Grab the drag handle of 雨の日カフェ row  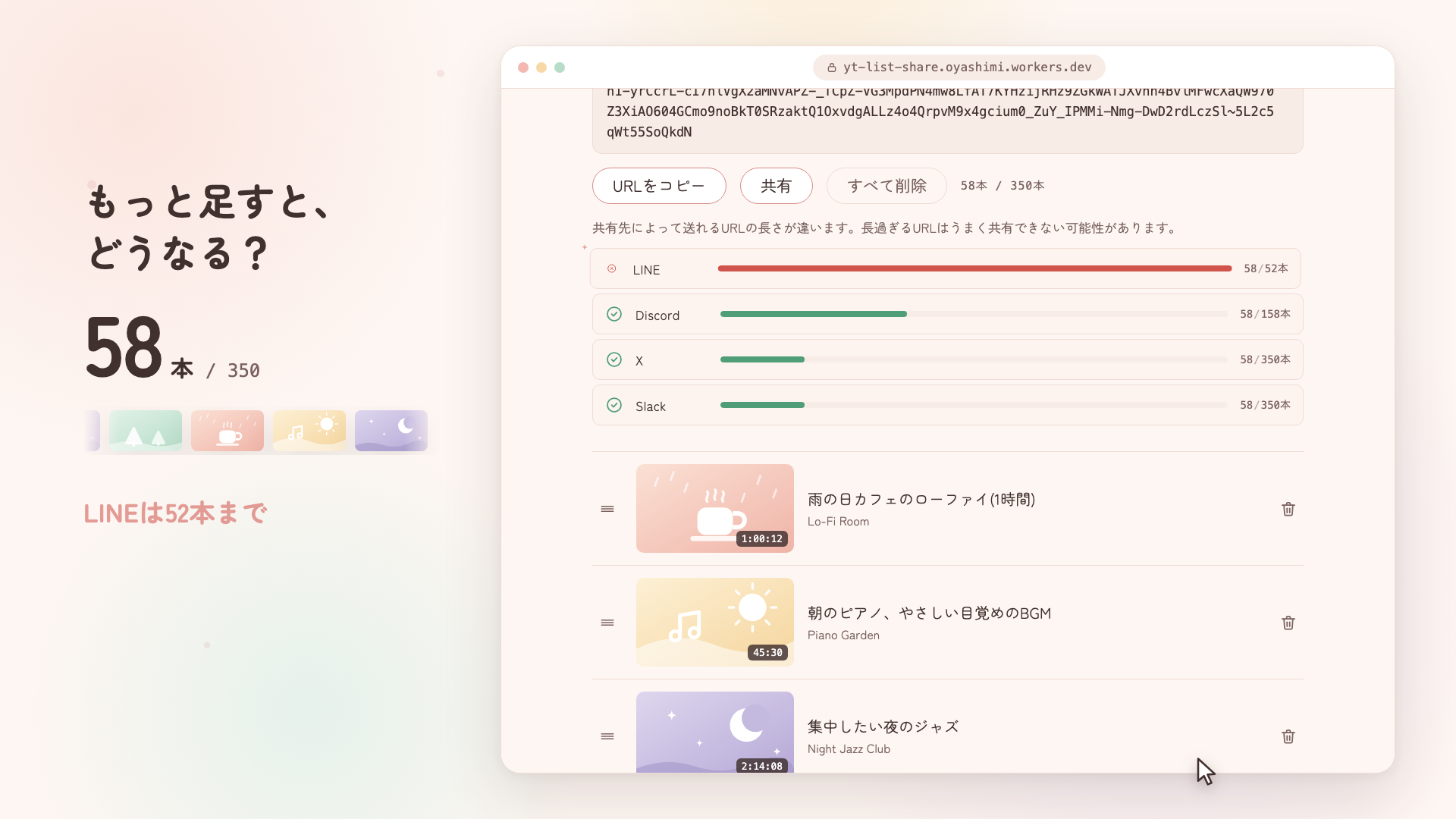[x=607, y=509]
